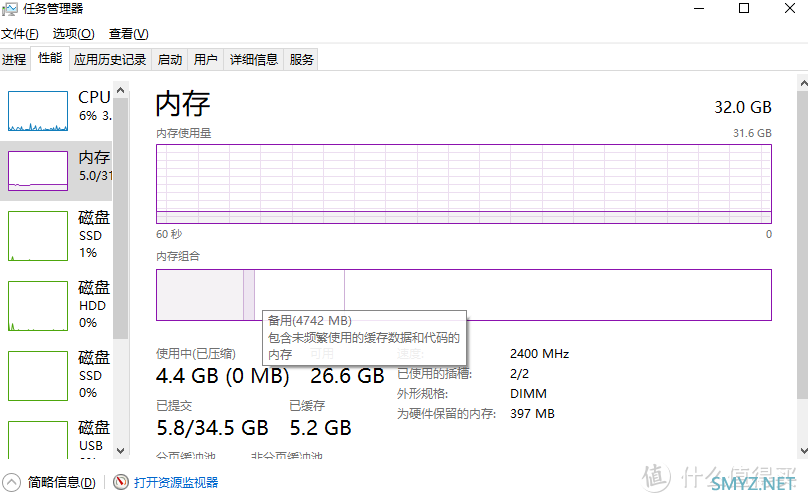Go to the 启动 tab
Image resolution: width=808 pixels, height=503 pixels.
coord(170,60)
